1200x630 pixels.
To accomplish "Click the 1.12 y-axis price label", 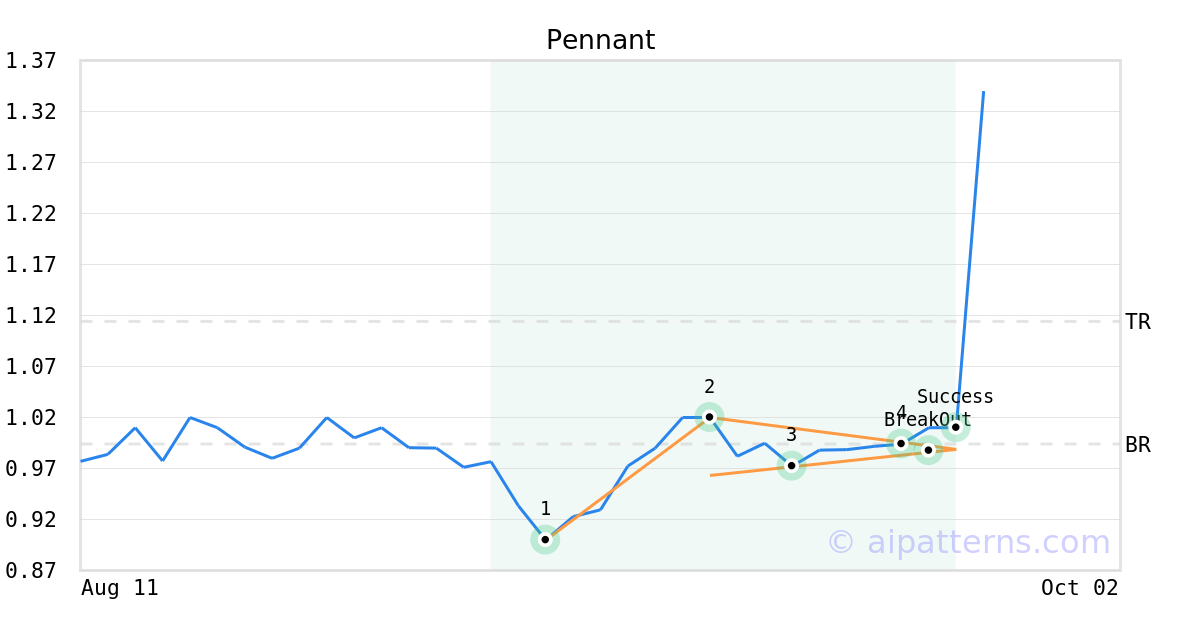I will (x=31, y=316).
